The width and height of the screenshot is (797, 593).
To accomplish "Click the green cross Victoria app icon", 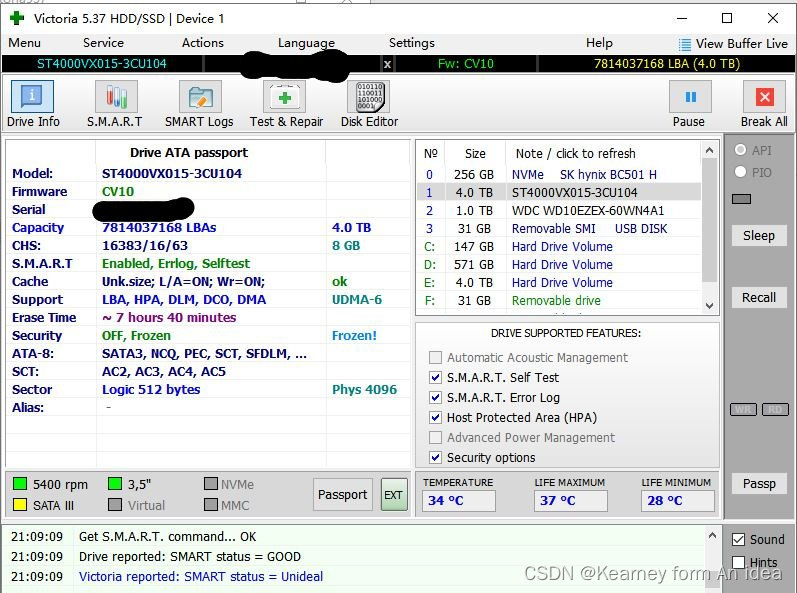I will click(x=17, y=18).
